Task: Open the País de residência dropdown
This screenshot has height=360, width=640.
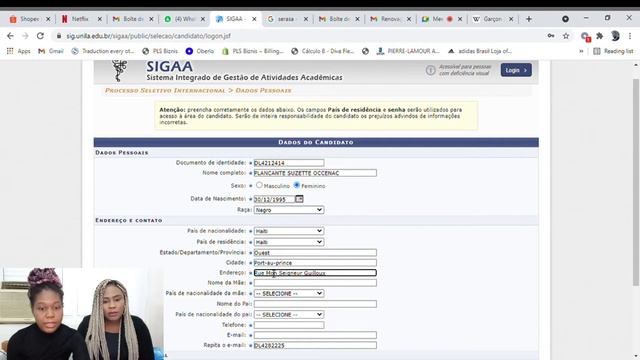Action: click(x=289, y=242)
